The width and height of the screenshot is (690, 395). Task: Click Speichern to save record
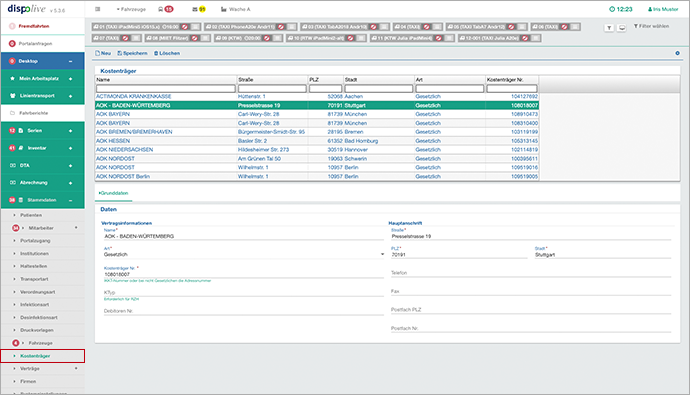(x=132, y=53)
